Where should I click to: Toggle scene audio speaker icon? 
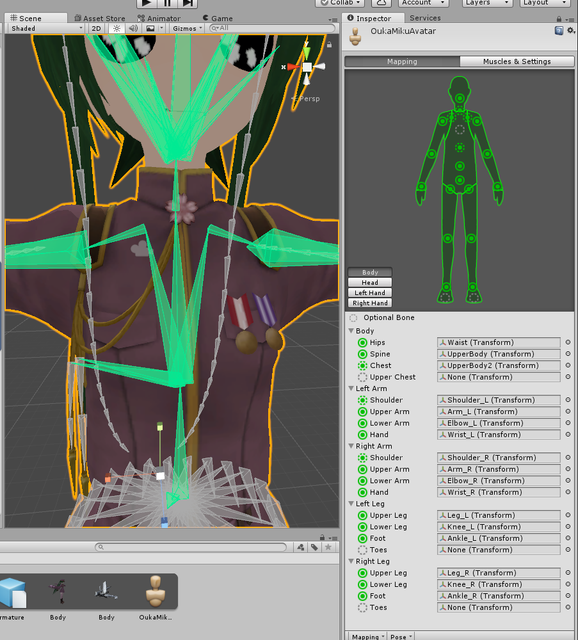pos(133,29)
